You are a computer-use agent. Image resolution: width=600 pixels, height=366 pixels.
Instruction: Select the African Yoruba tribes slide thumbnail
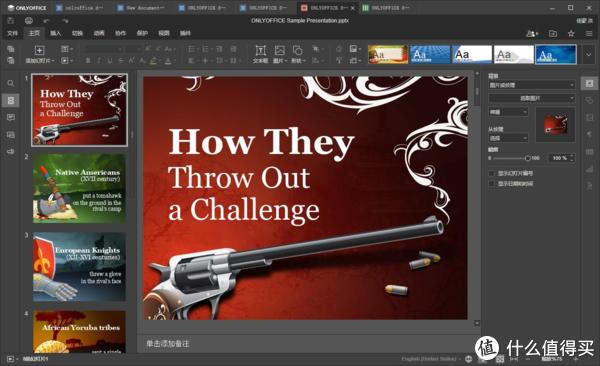[x=79, y=332]
